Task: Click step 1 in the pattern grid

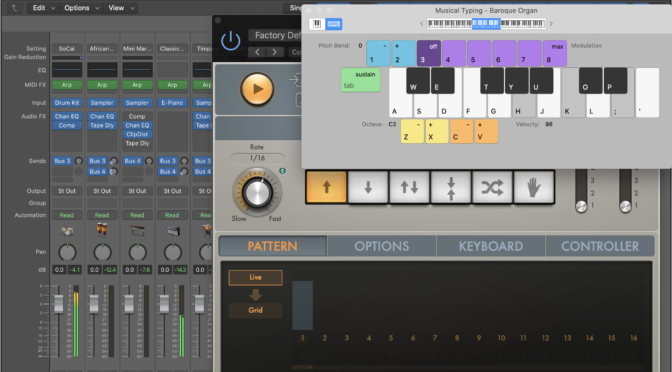Action: click(302, 305)
